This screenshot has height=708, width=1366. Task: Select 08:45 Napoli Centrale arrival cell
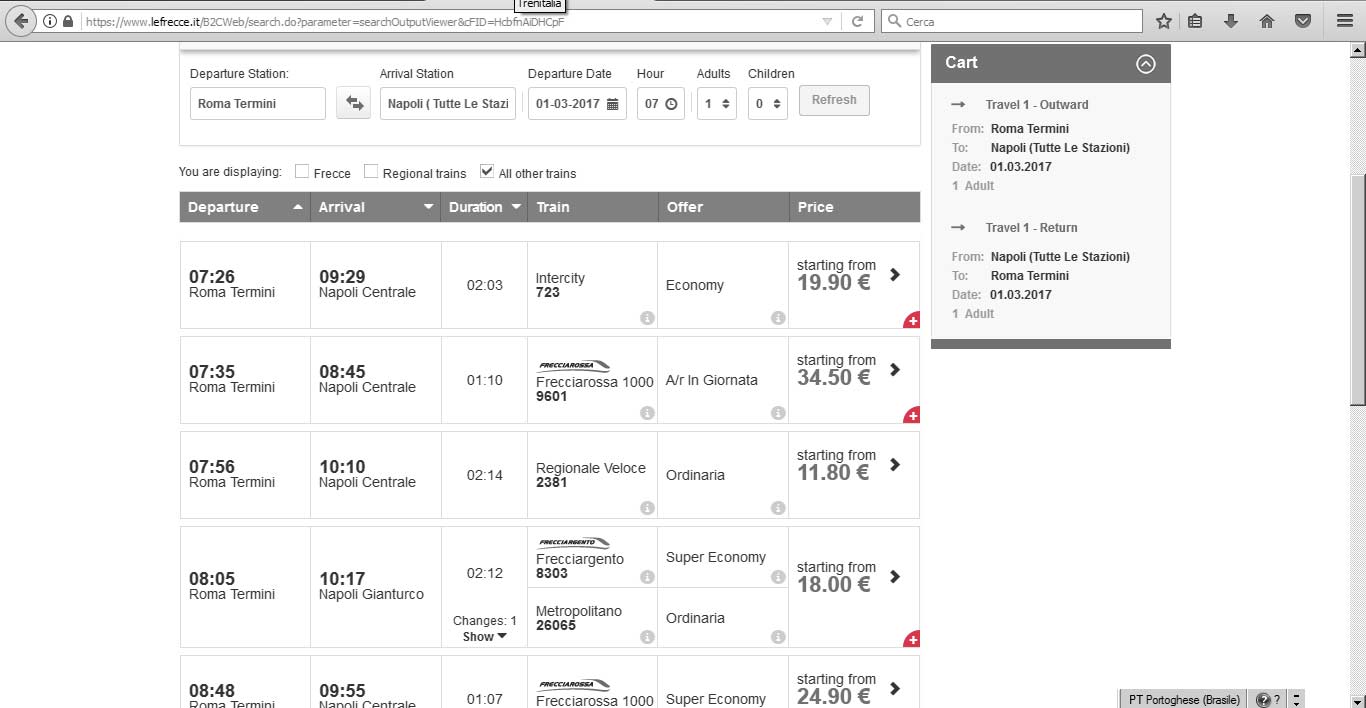coord(375,380)
